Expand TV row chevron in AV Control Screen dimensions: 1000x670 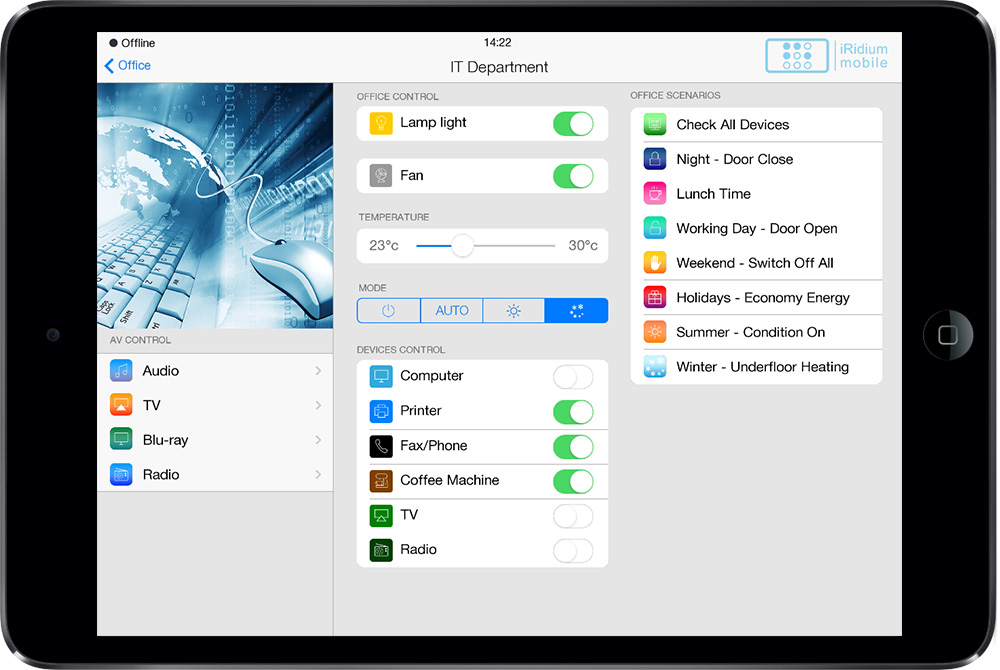coord(318,405)
